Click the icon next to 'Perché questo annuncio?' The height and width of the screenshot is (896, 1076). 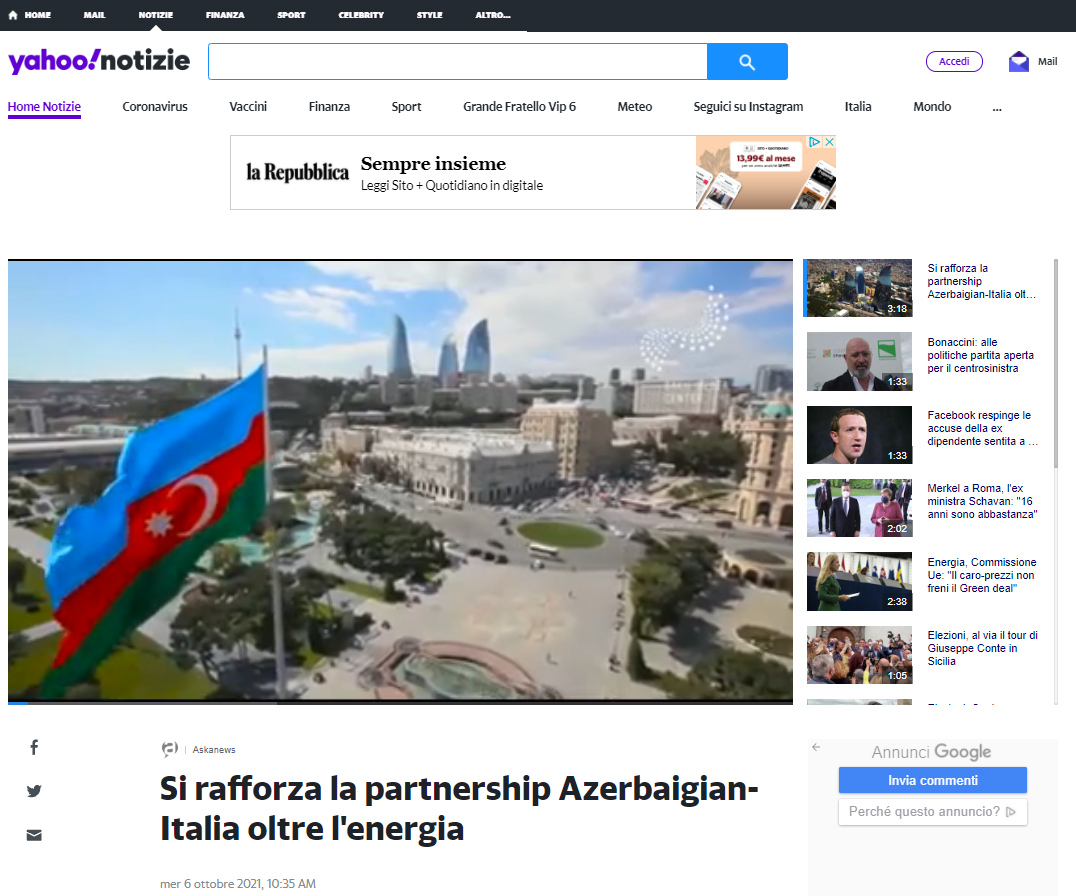pyautogui.click(x=1010, y=812)
